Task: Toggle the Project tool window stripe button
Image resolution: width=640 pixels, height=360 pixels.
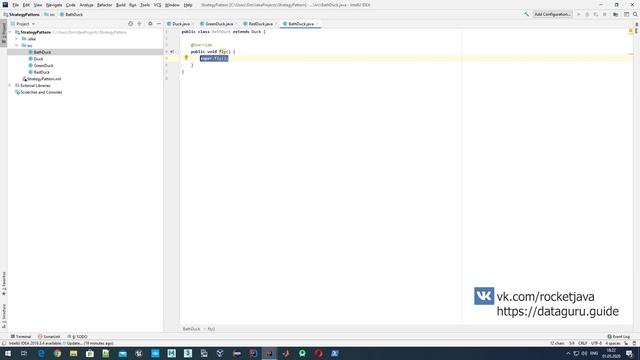Action: [x=4, y=33]
